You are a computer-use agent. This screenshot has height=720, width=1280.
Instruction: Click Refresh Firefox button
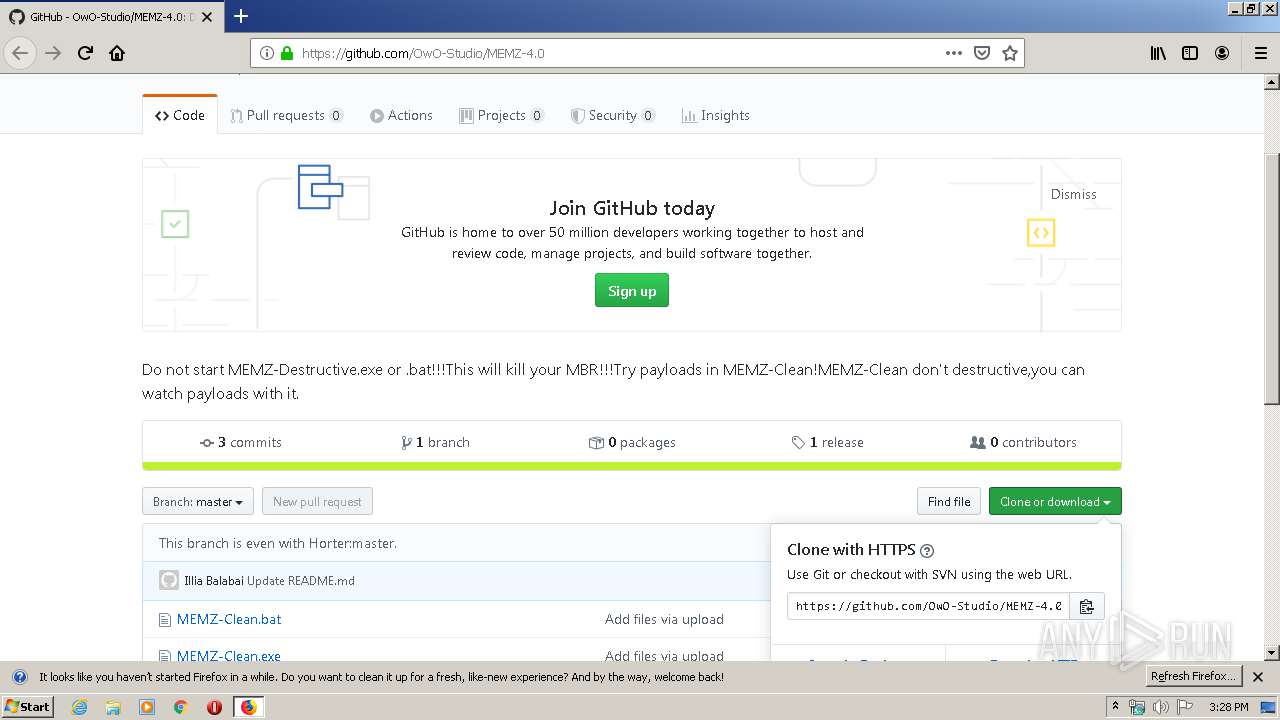tap(1193, 677)
